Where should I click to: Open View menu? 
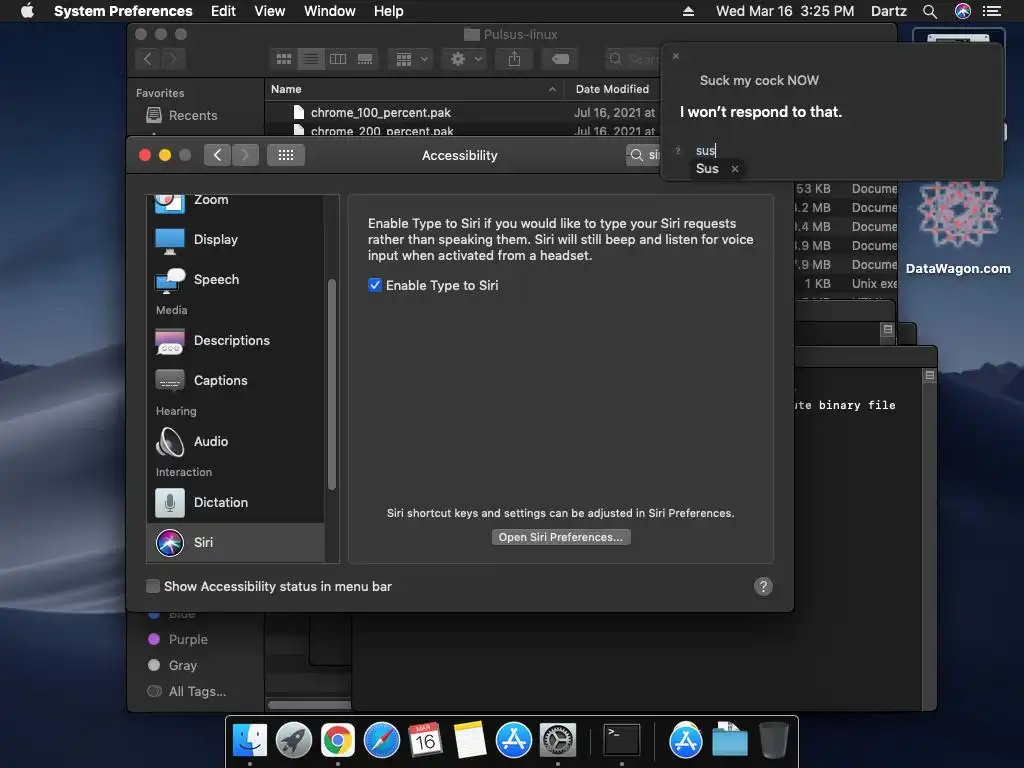270,11
